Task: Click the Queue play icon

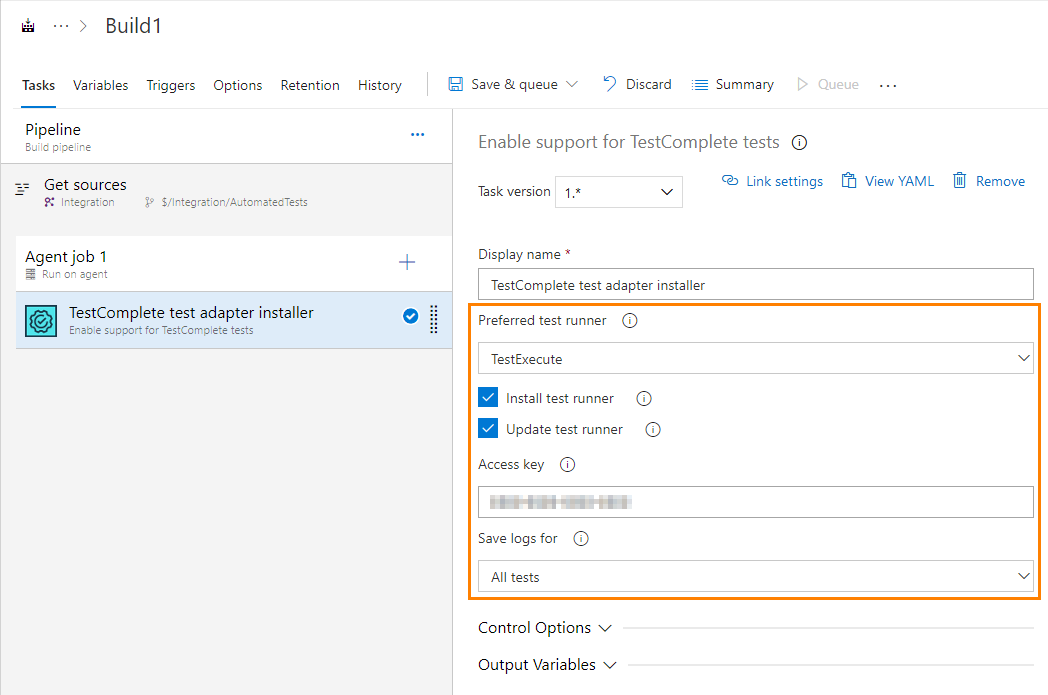Action: pos(802,84)
